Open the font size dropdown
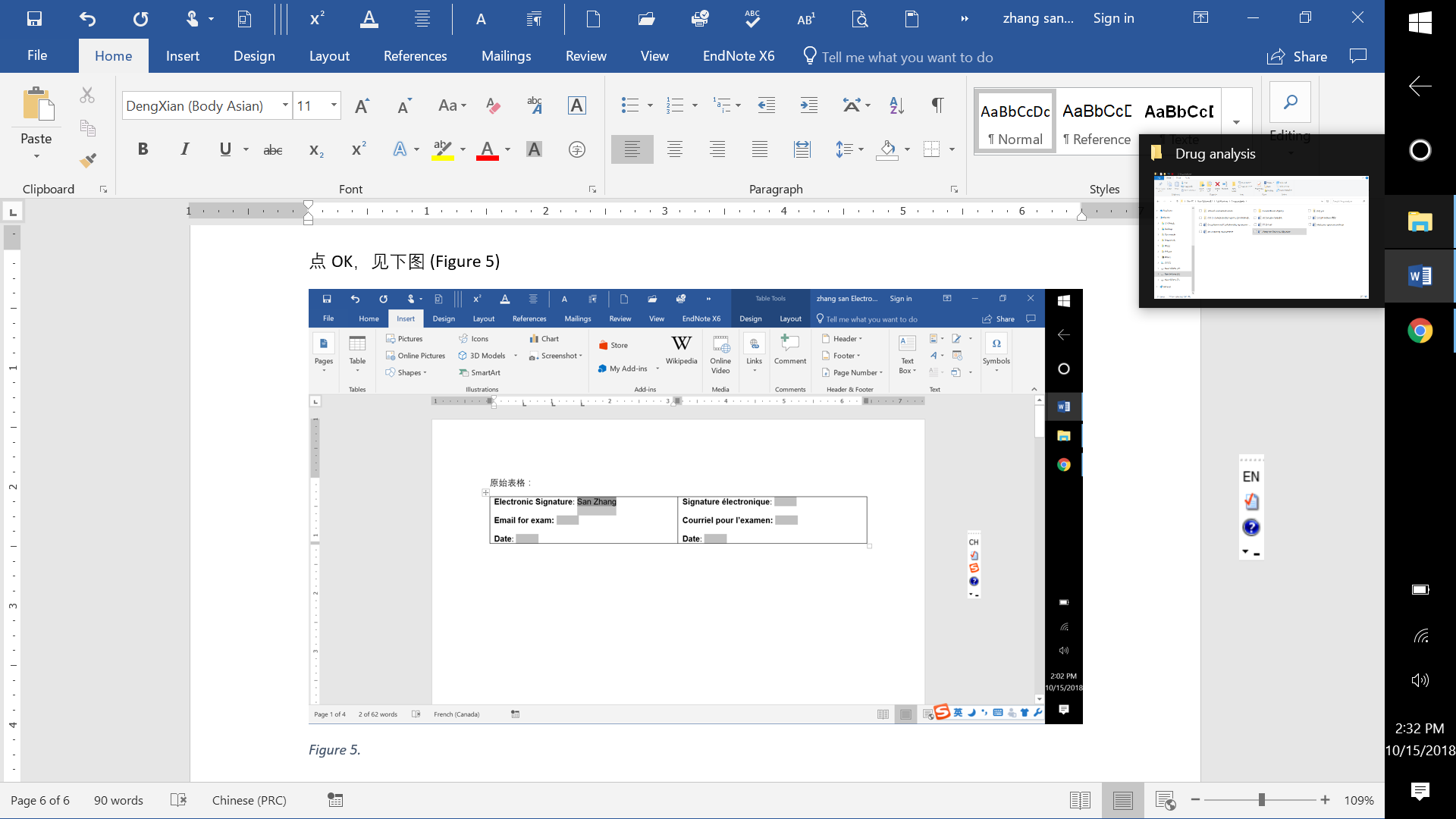The height and width of the screenshot is (819, 1456). click(x=334, y=105)
